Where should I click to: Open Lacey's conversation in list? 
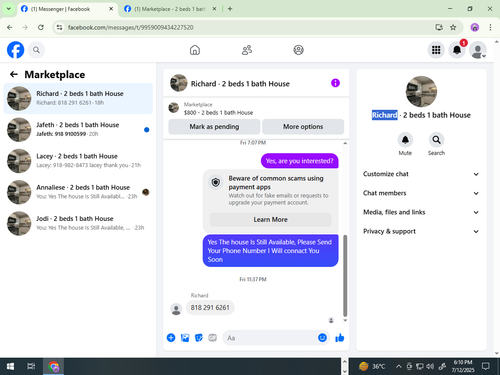point(78,161)
